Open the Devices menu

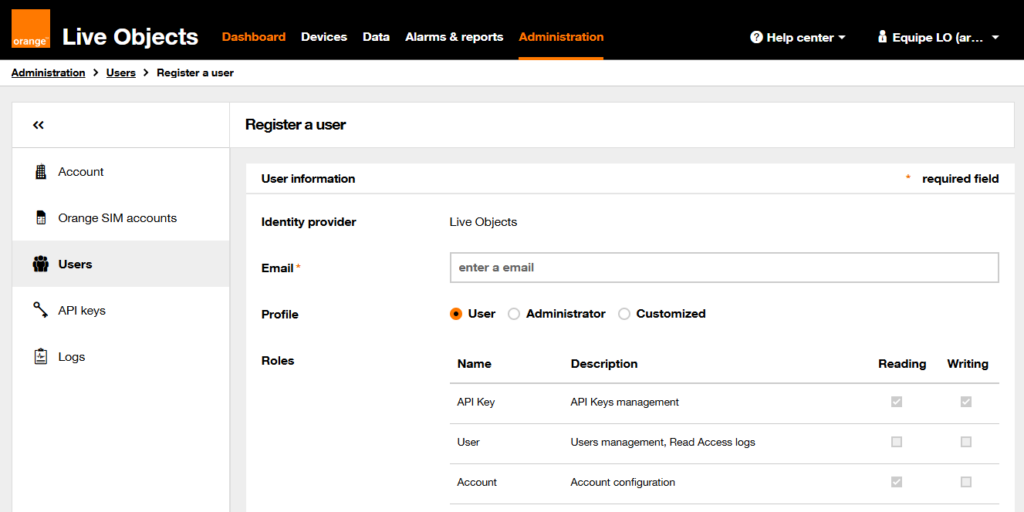pos(324,37)
